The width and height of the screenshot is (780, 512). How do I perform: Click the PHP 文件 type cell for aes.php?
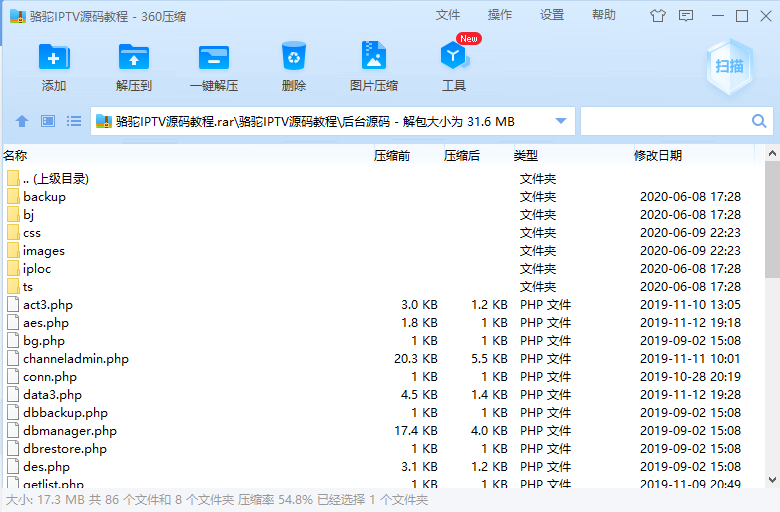(x=546, y=322)
